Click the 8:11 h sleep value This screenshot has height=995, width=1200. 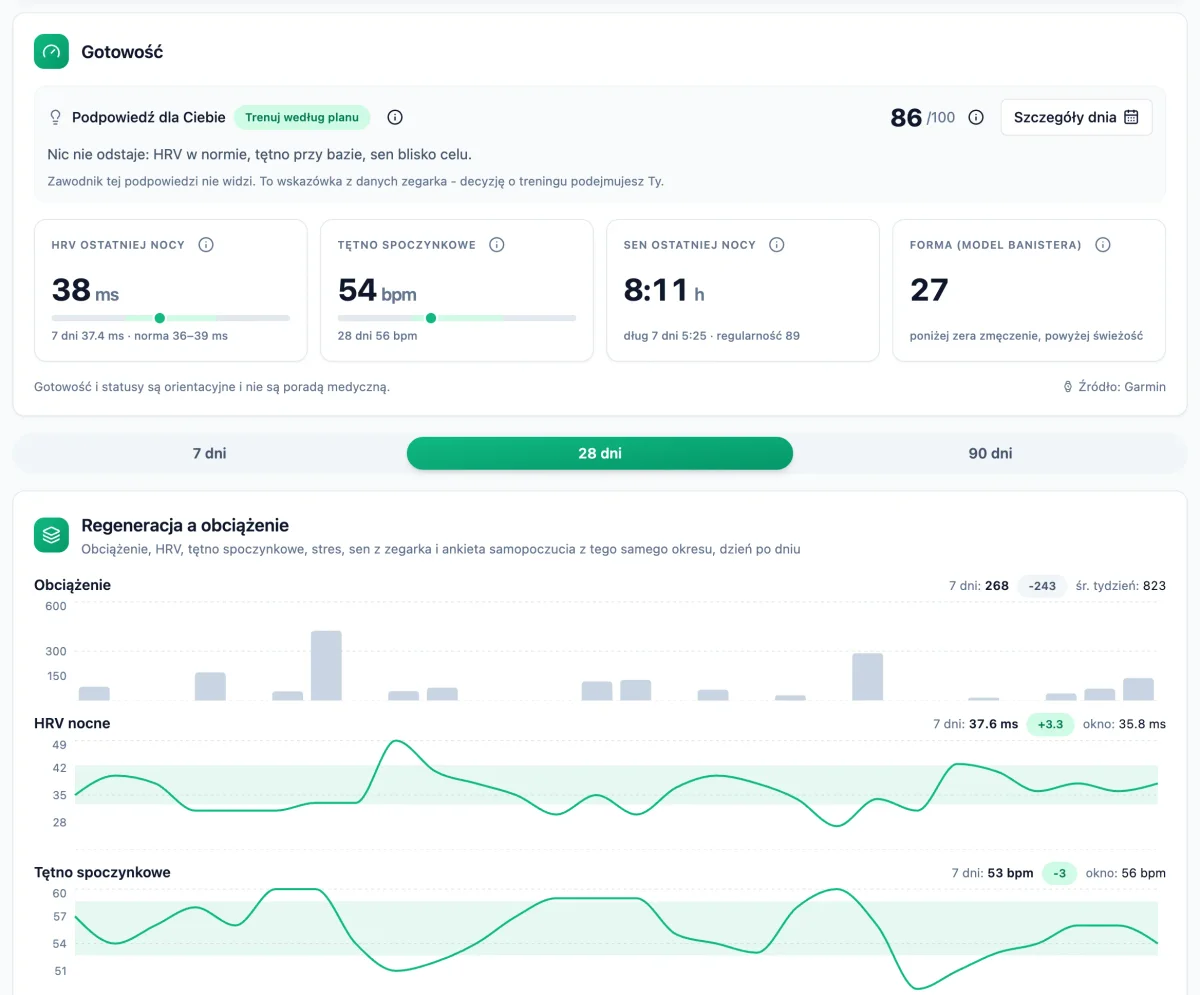click(664, 290)
